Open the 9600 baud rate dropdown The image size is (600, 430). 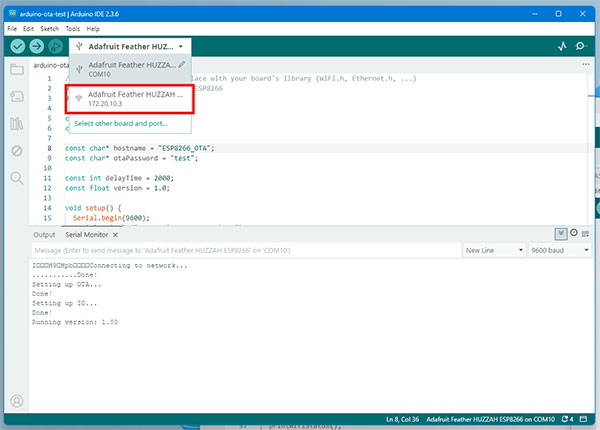coord(560,250)
